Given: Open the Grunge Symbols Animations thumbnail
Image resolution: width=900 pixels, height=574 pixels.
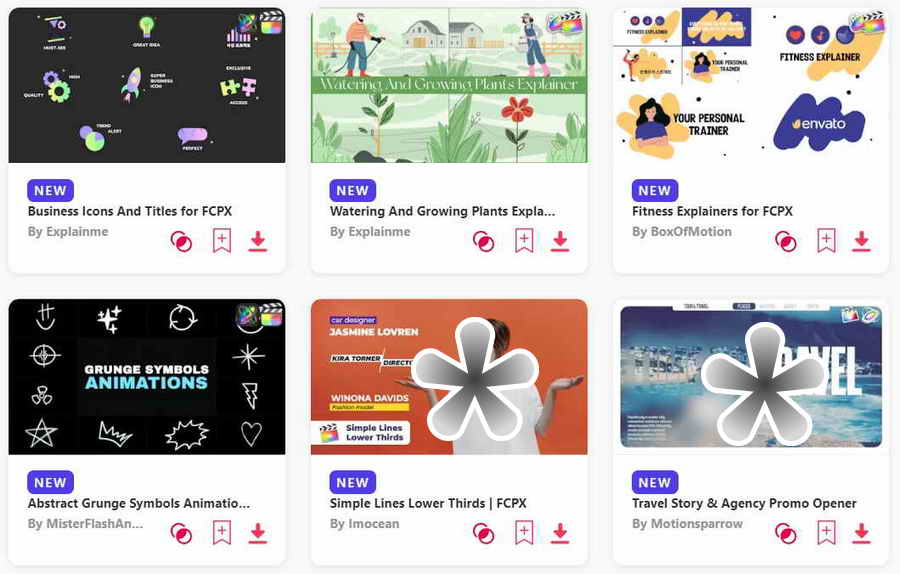Looking at the screenshot, I should 147,377.
